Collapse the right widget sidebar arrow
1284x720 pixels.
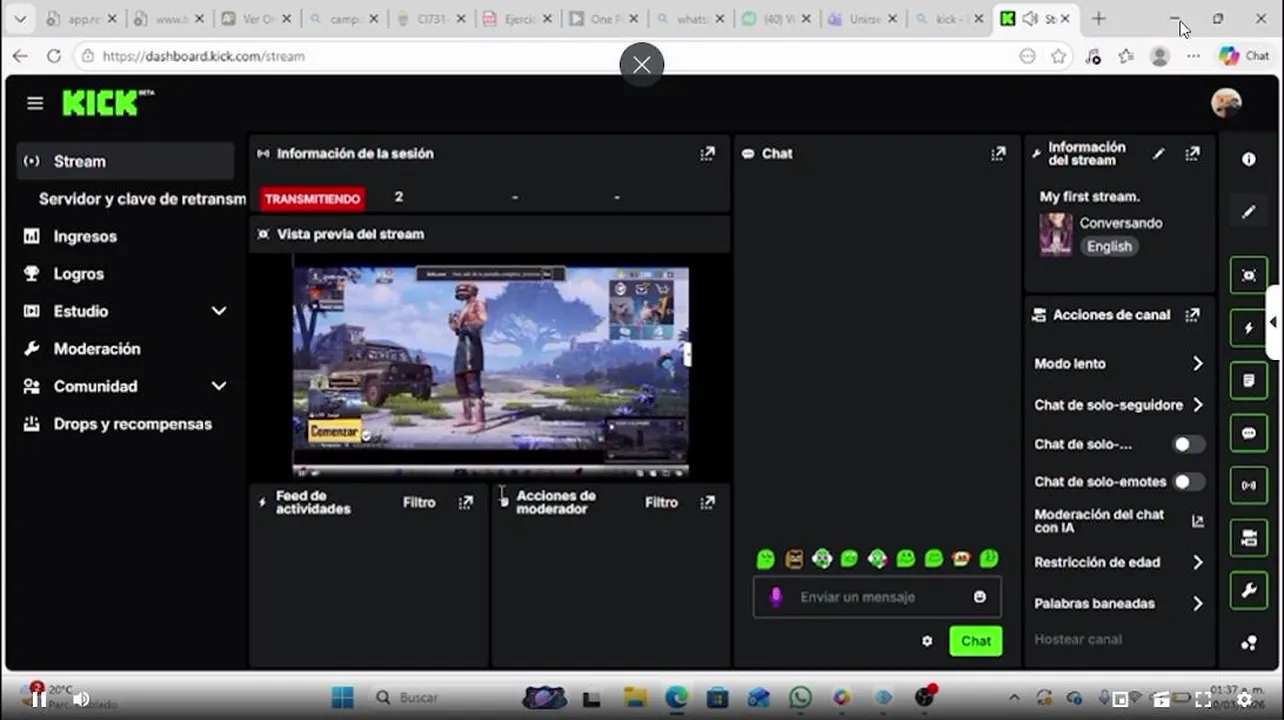pos(1273,322)
